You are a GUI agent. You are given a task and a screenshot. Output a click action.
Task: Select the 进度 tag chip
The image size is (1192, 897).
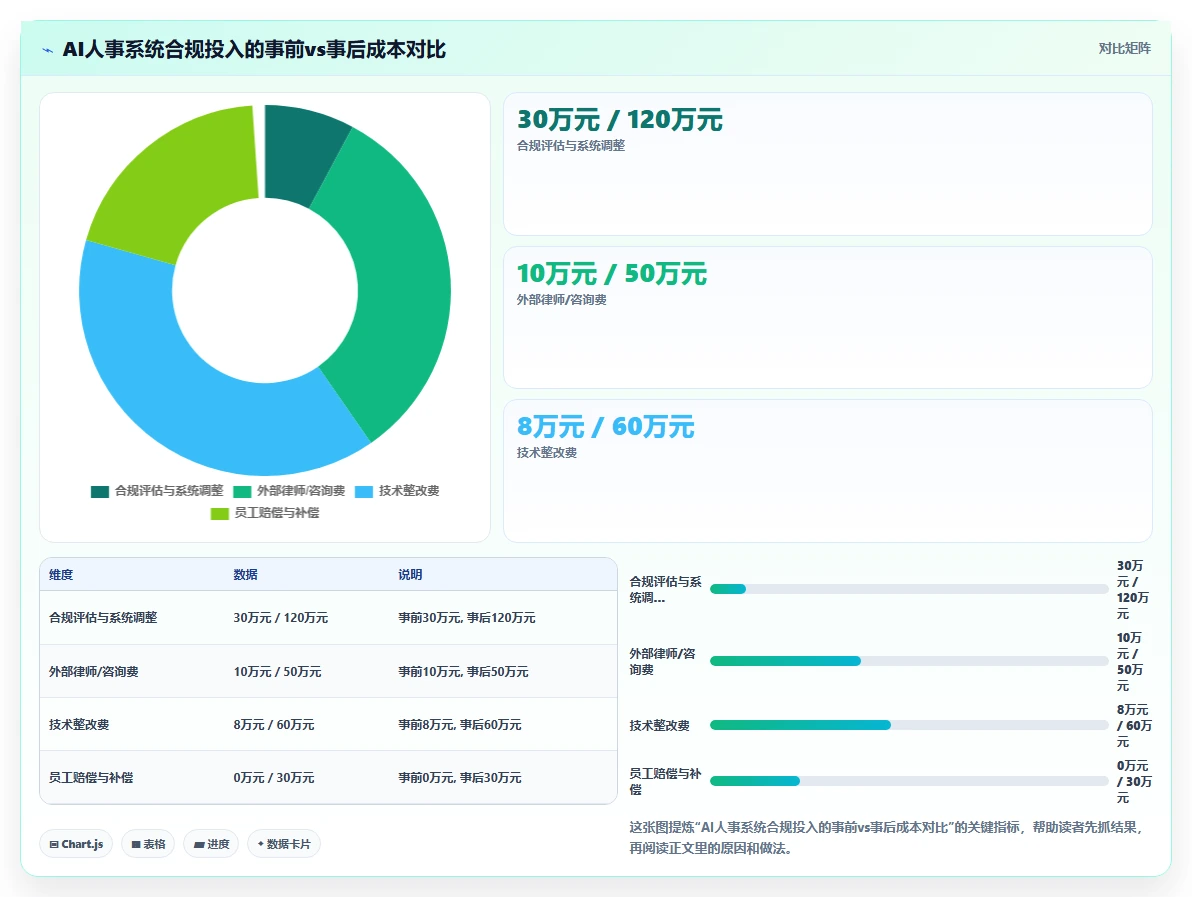211,844
